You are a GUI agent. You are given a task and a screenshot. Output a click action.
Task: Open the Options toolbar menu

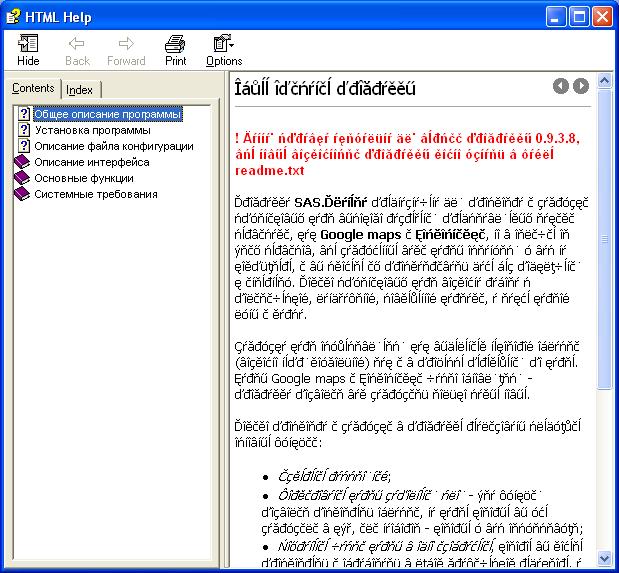223,50
